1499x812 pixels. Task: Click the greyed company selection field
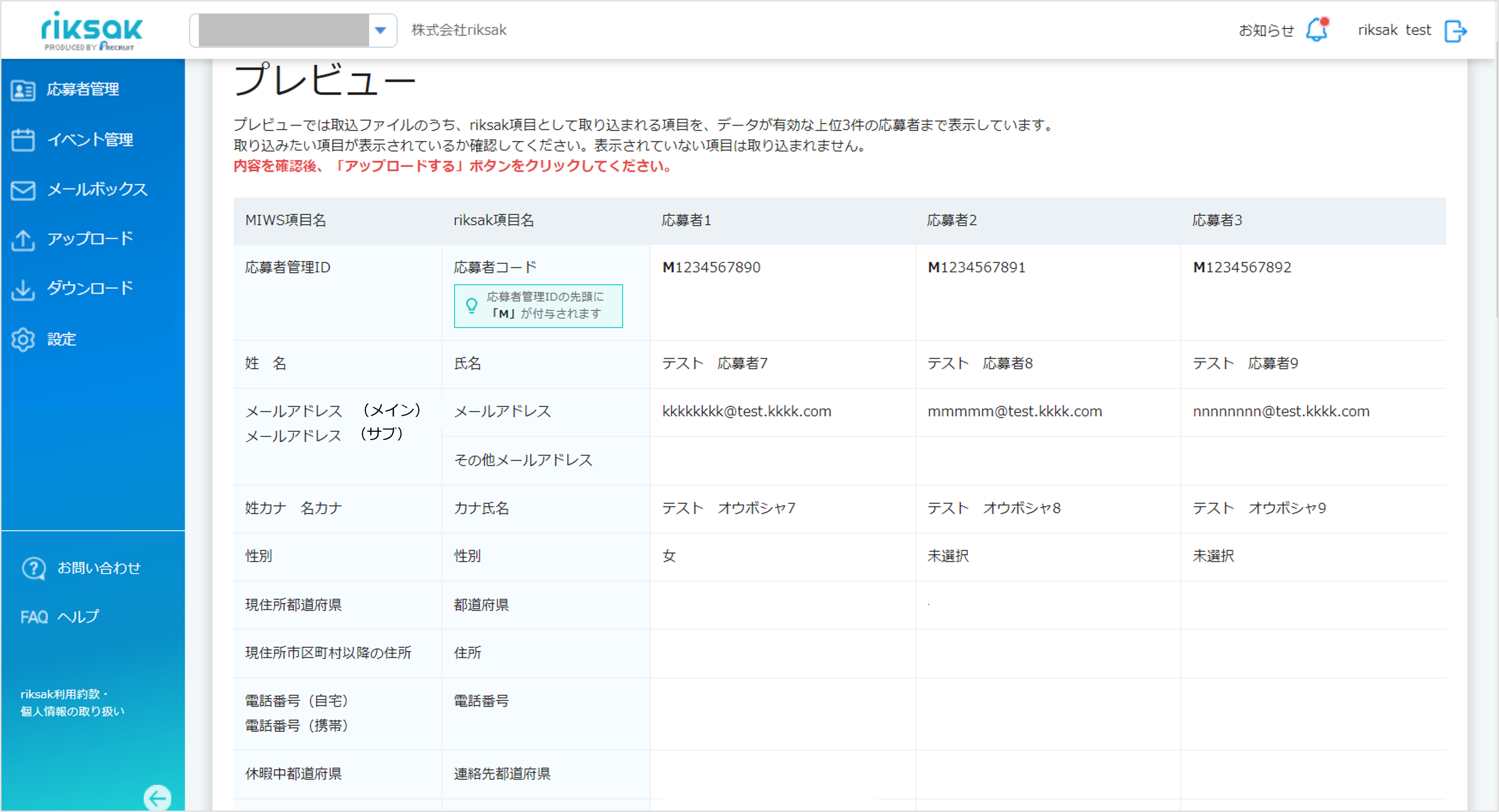283,30
